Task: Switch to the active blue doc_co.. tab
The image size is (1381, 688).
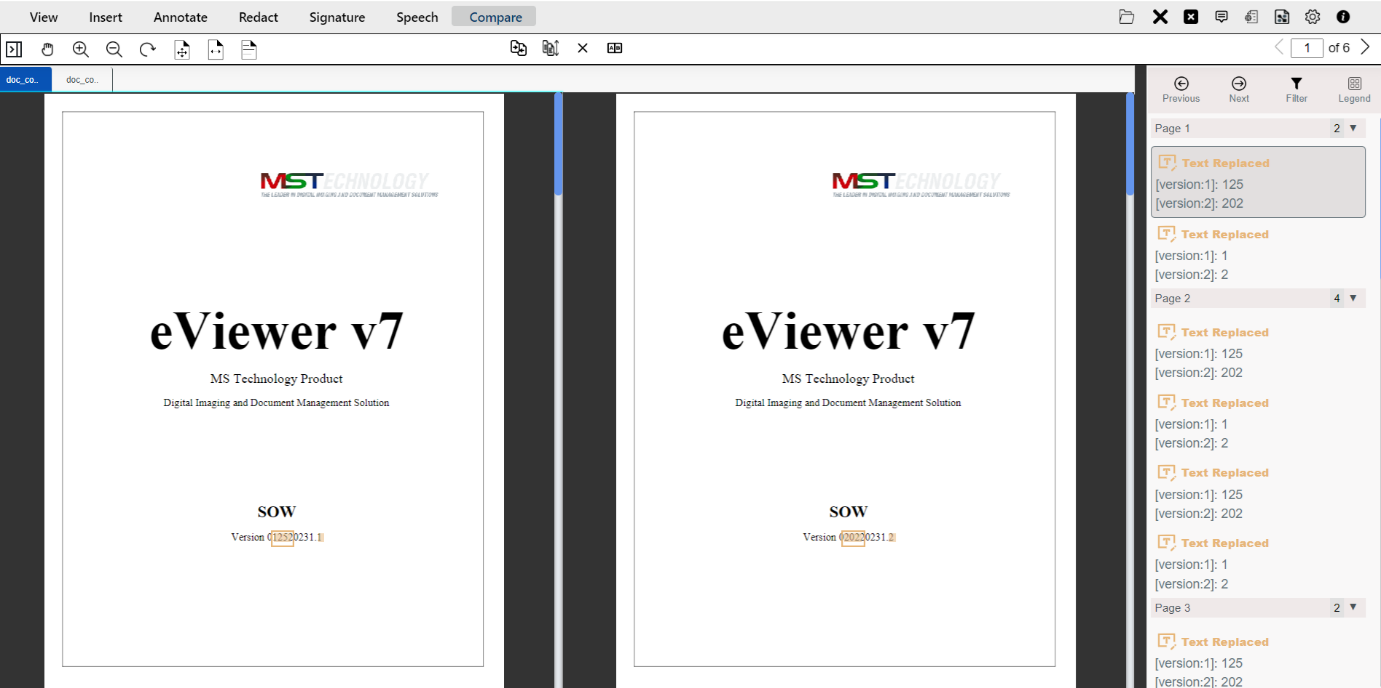Action: pos(26,80)
